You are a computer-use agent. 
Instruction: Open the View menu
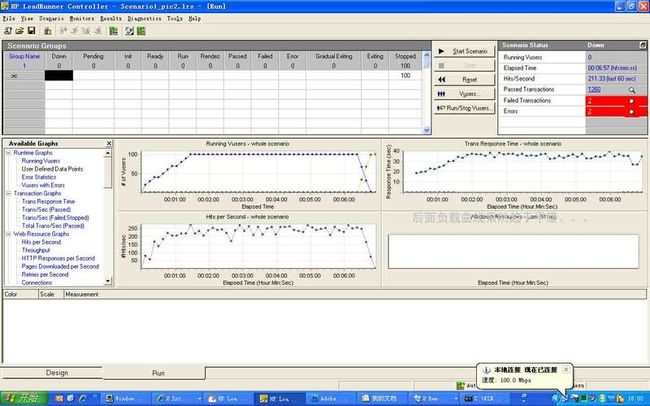(27, 19)
